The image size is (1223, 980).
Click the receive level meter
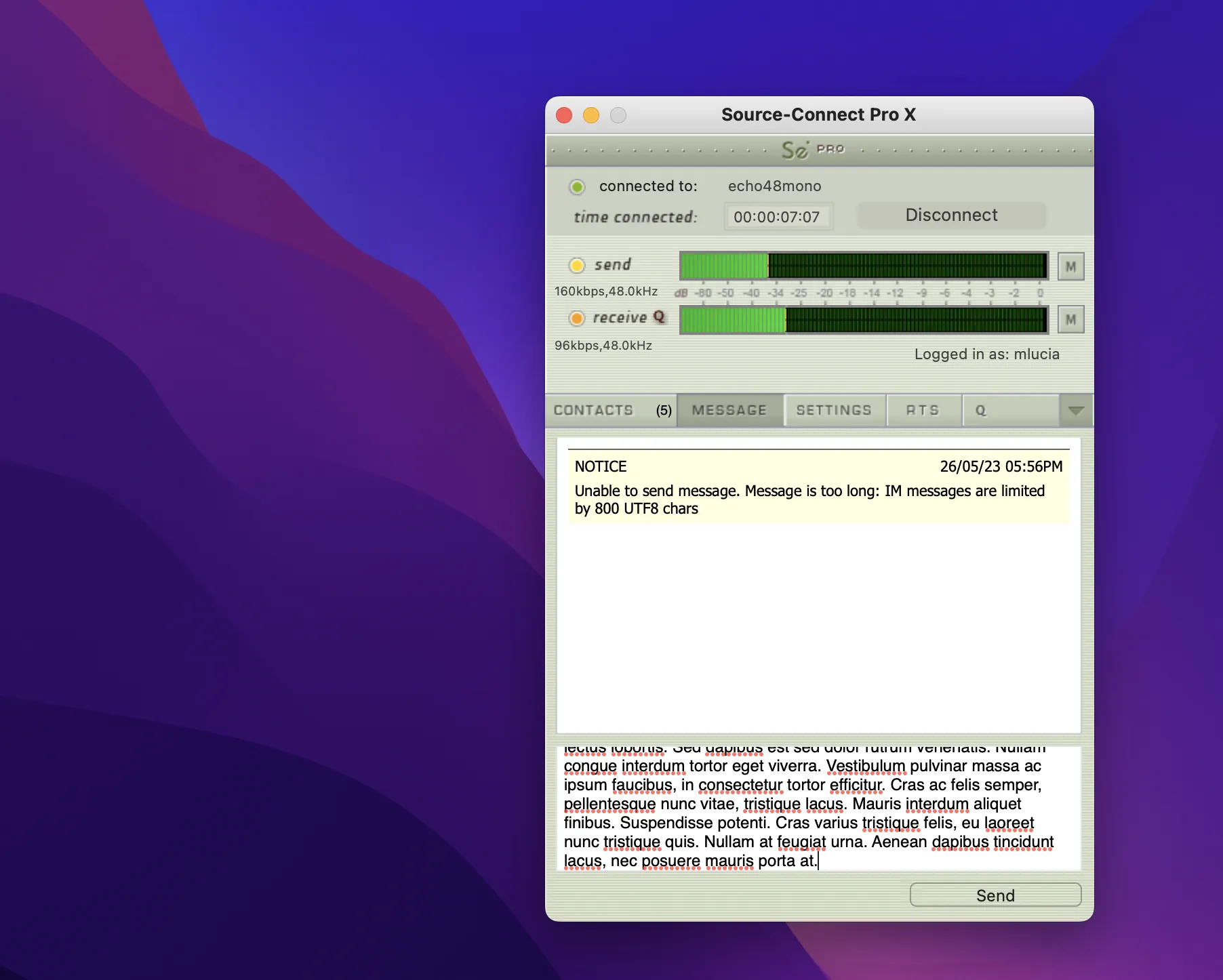click(864, 319)
